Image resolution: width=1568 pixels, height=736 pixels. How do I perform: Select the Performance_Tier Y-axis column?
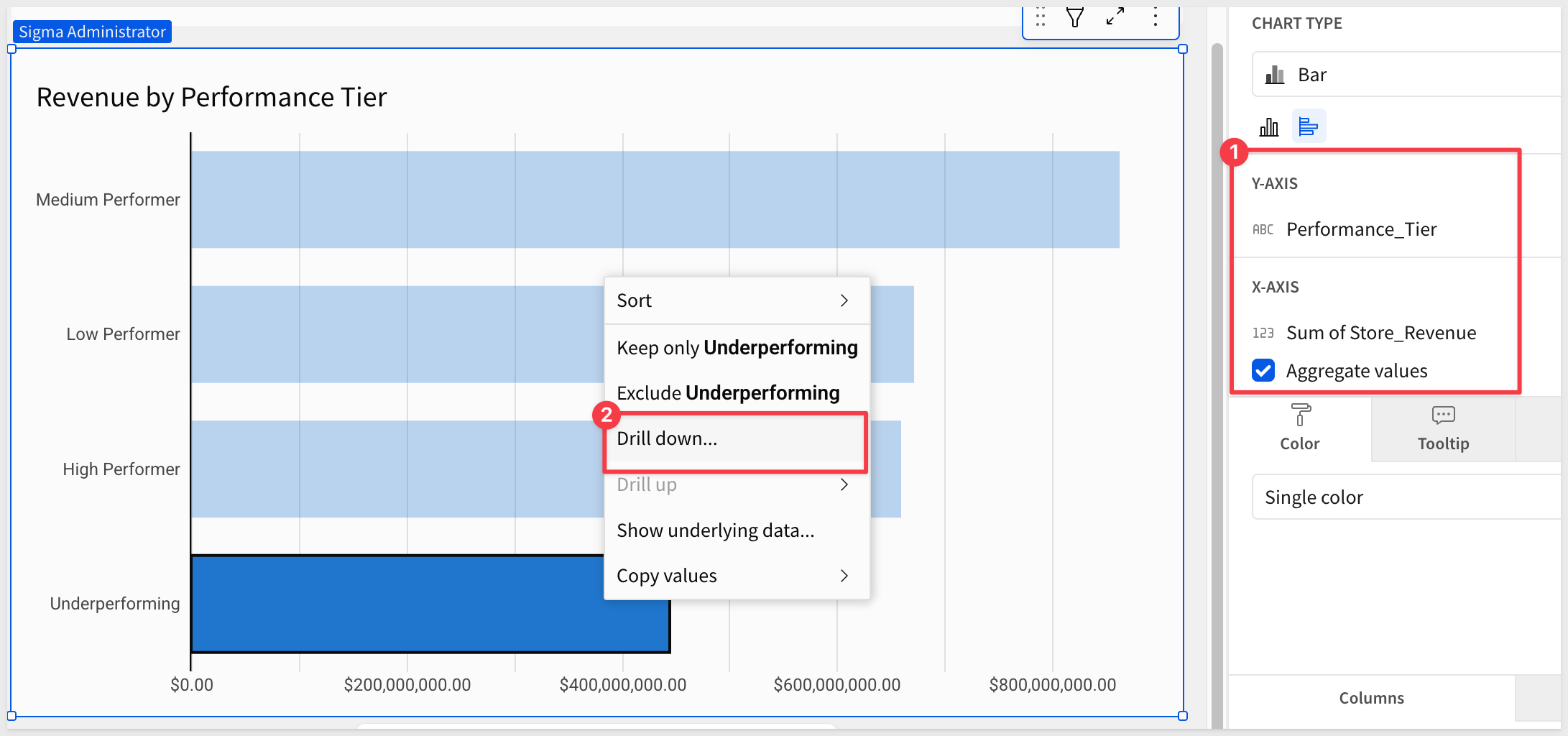pos(1361,229)
